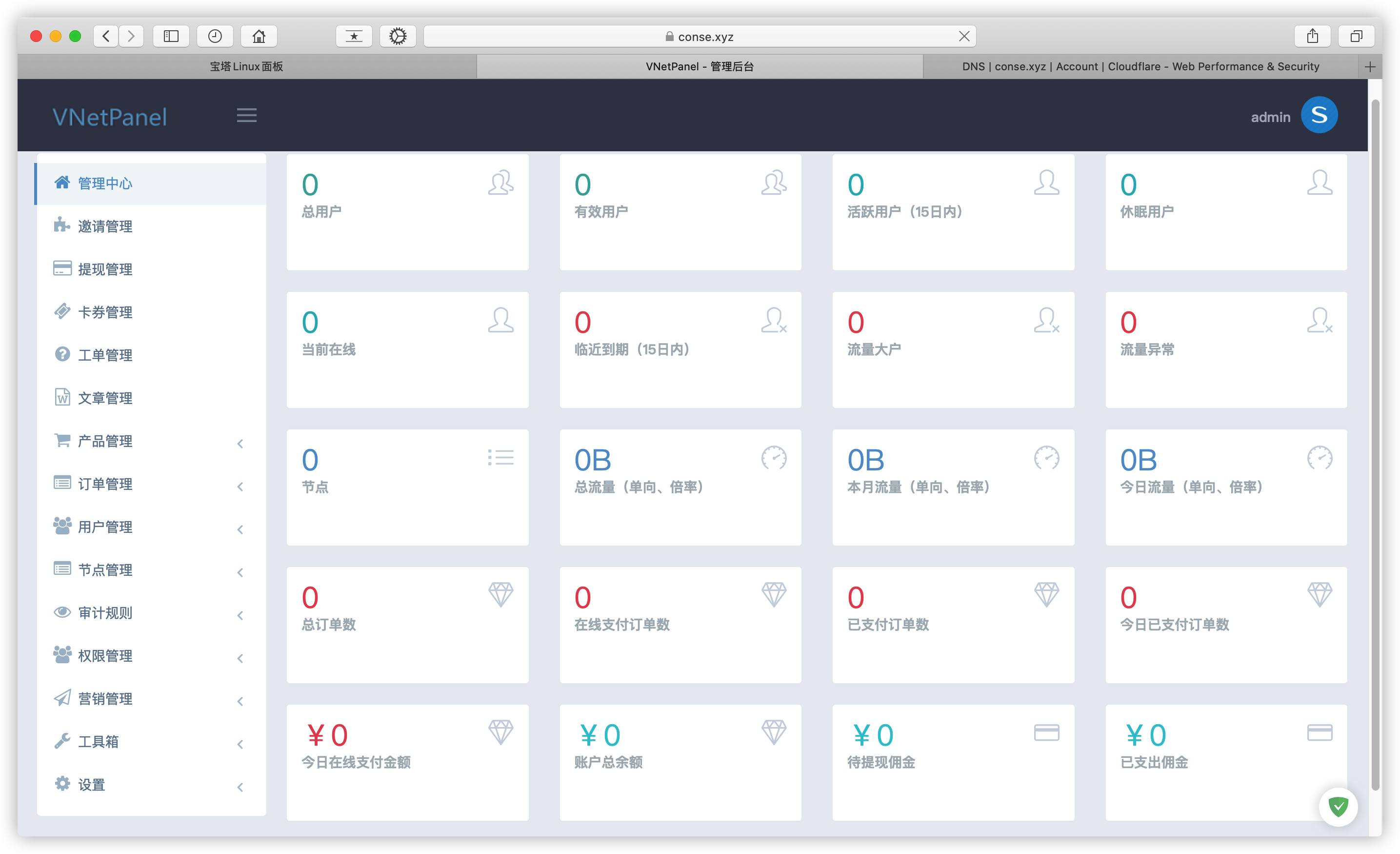Viewport: 1400px width, 854px height.
Task: Click the gauge icon in 今日流量 card
Action: click(1320, 458)
